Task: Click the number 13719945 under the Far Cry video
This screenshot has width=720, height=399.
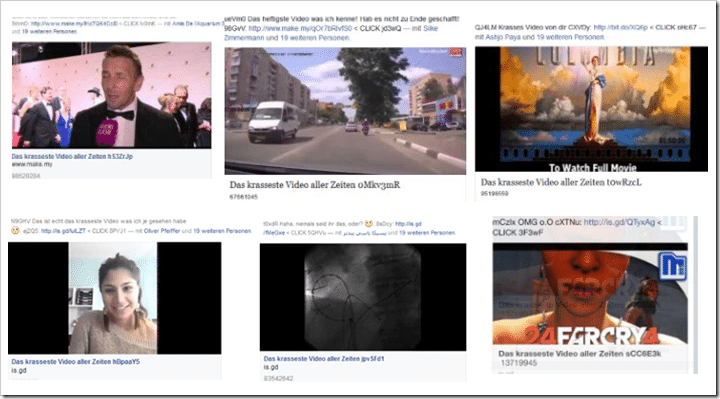Action: [x=518, y=363]
